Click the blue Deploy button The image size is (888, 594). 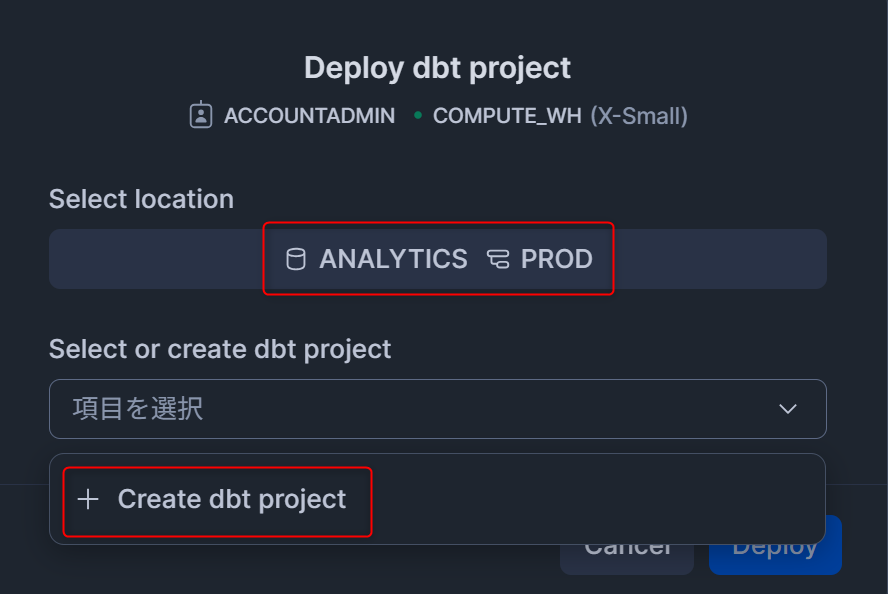pyautogui.click(x=775, y=556)
